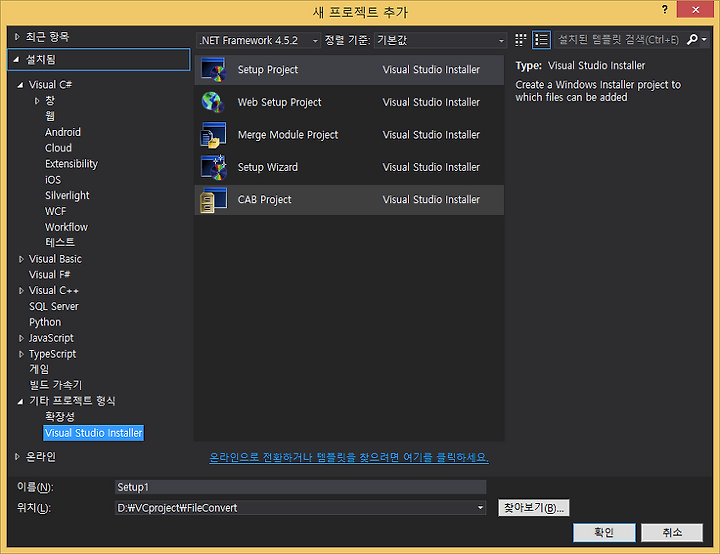Image resolution: width=720 pixels, height=554 pixels.
Task: Select the Silverlight category
Action: [67, 196]
